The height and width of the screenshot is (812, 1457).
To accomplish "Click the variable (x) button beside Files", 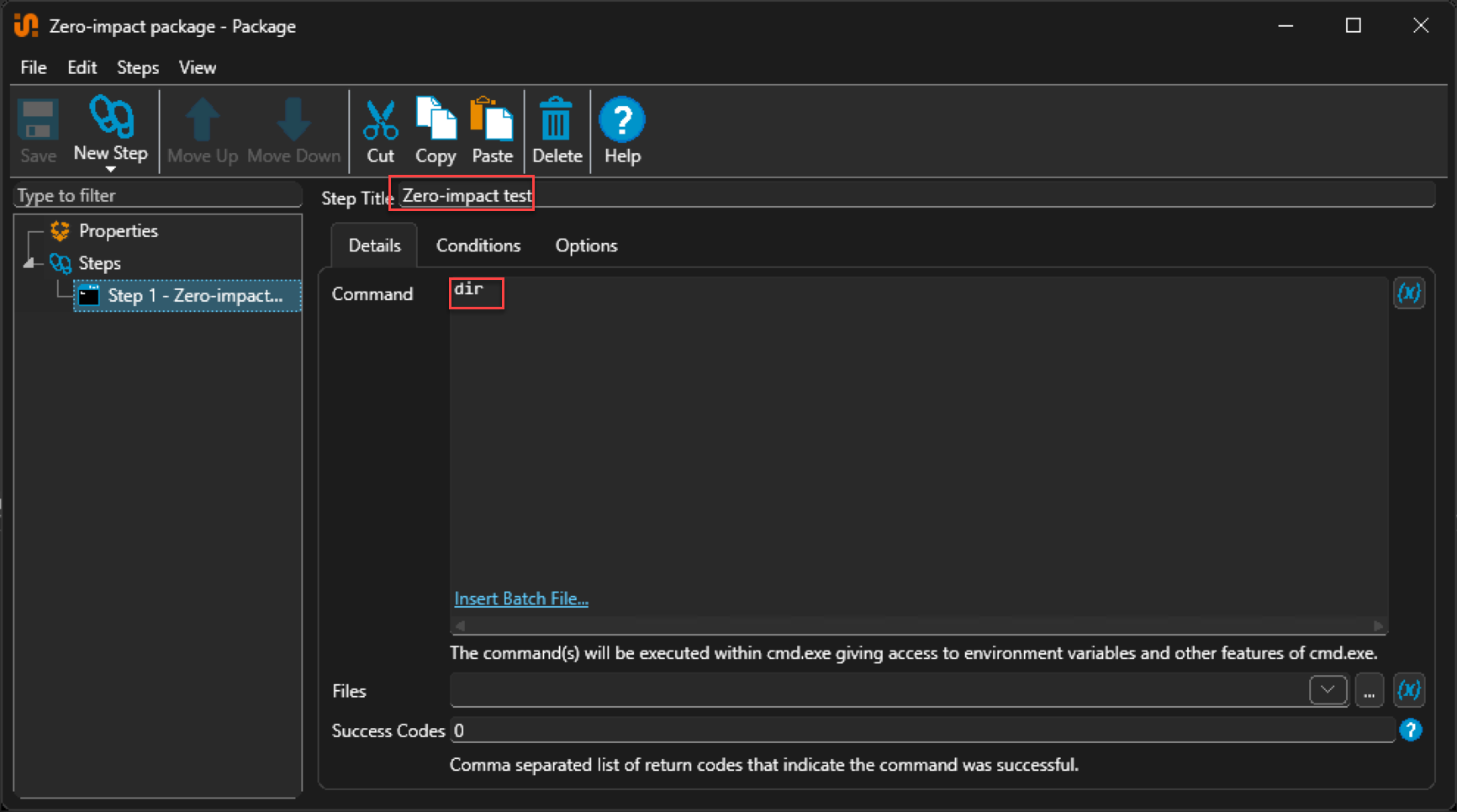I will (1409, 690).
